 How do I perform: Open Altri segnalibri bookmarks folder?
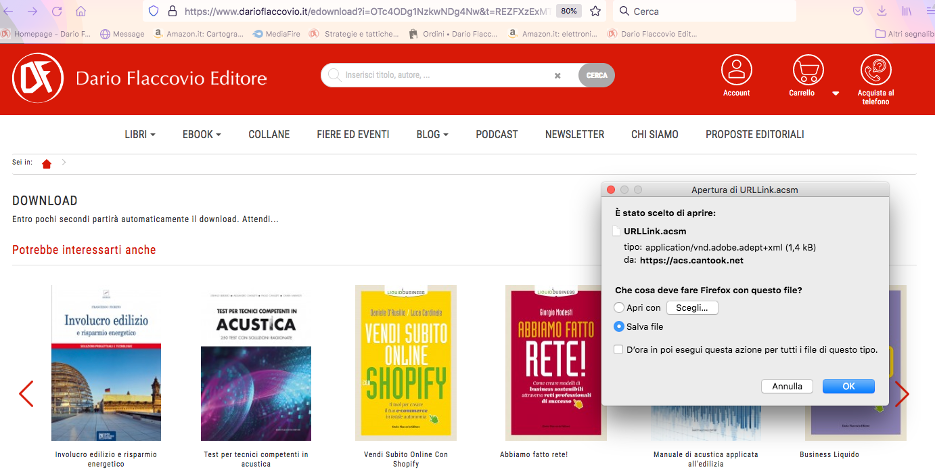(x=904, y=34)
